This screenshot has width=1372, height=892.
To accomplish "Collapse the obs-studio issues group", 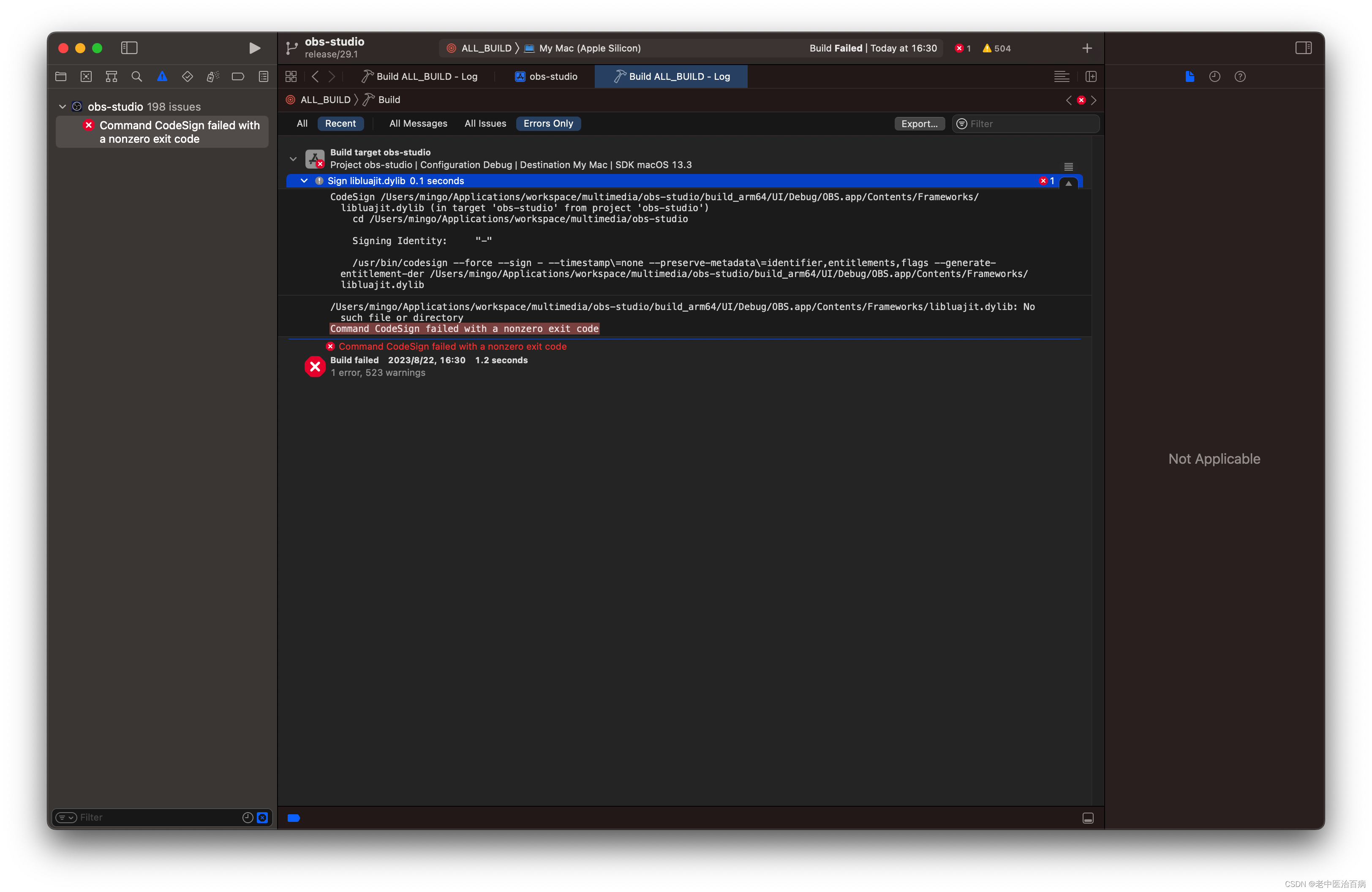I will click(x=62, y=106).
